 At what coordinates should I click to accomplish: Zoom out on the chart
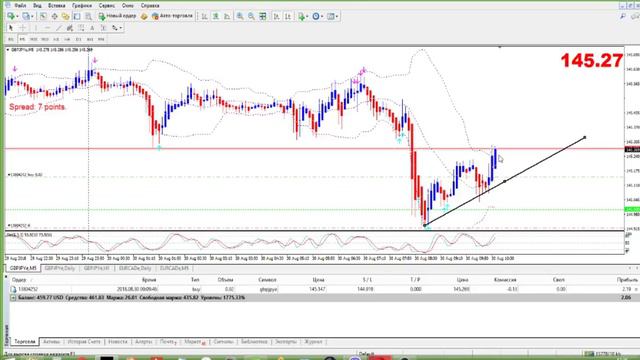[x=251, y=16]
